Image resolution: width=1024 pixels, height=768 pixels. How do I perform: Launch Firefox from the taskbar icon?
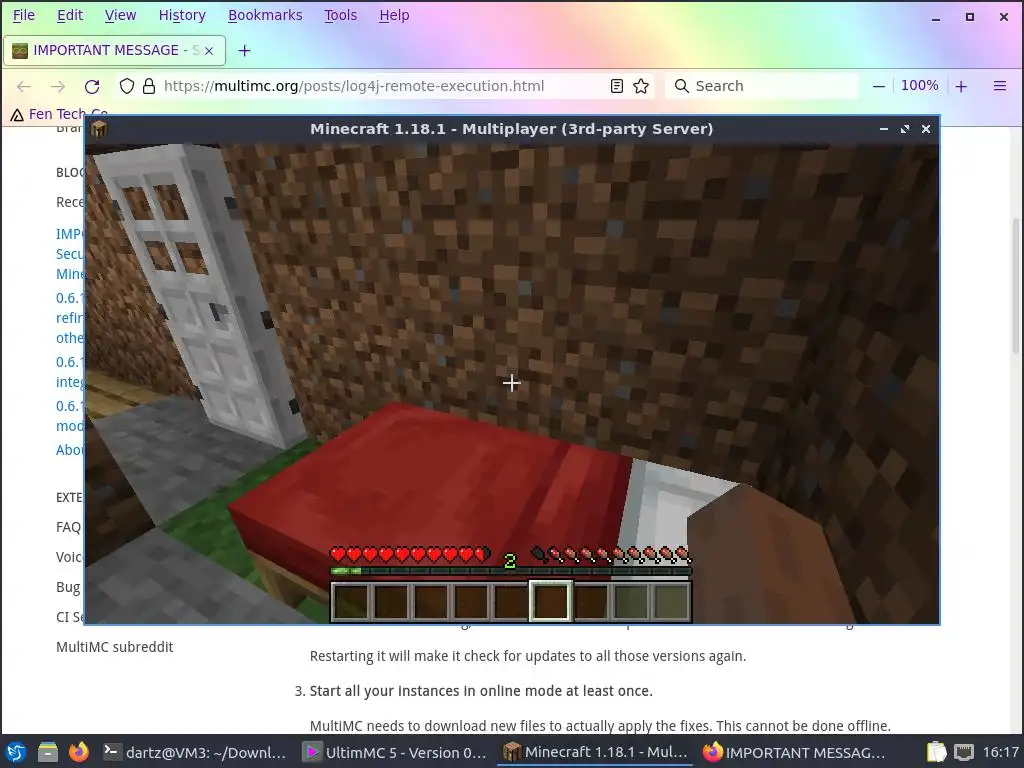point(79,752)
